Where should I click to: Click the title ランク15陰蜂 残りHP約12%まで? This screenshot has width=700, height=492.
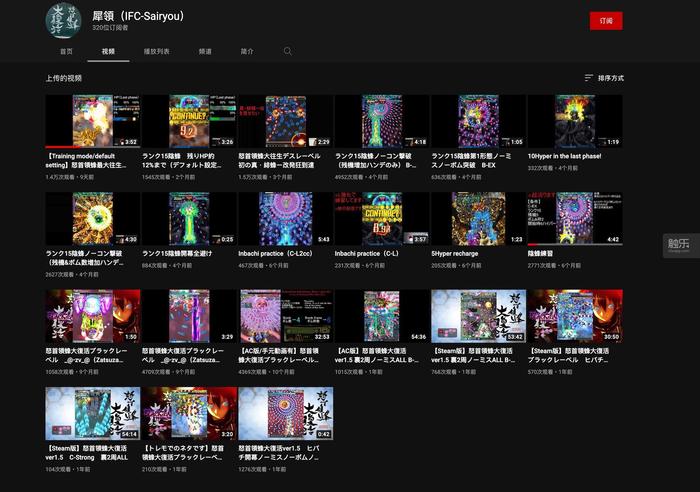click(x=182, y=161)
